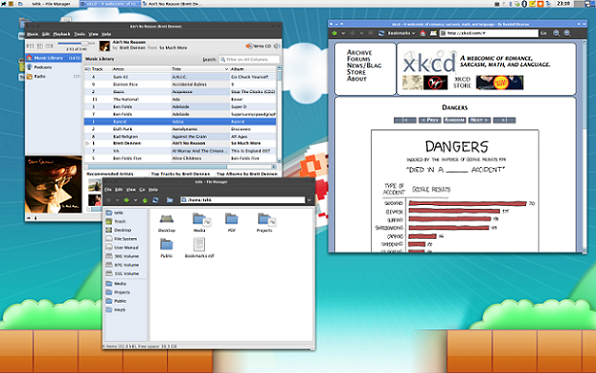This screenshot has height=373, width=596.
Task: Click the Write CD button in the music player
Action: tap(258, 46)
